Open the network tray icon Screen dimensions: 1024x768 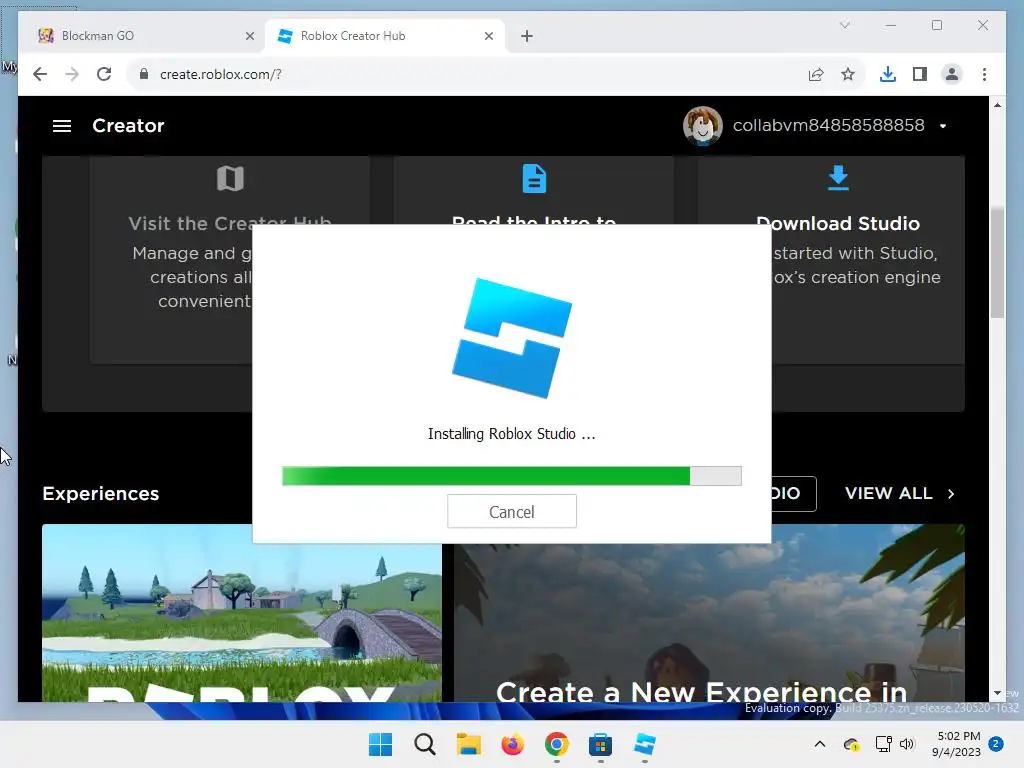(883, 744)
